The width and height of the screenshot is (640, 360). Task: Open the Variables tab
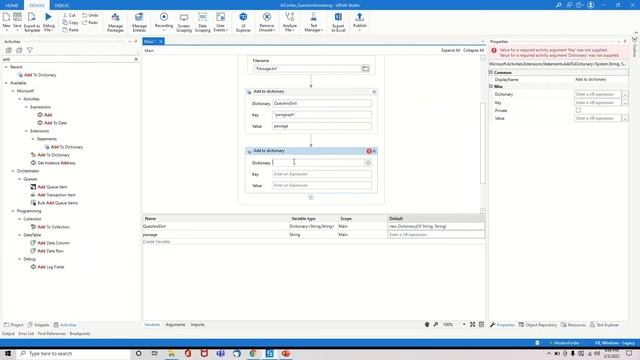coord(152,324)
